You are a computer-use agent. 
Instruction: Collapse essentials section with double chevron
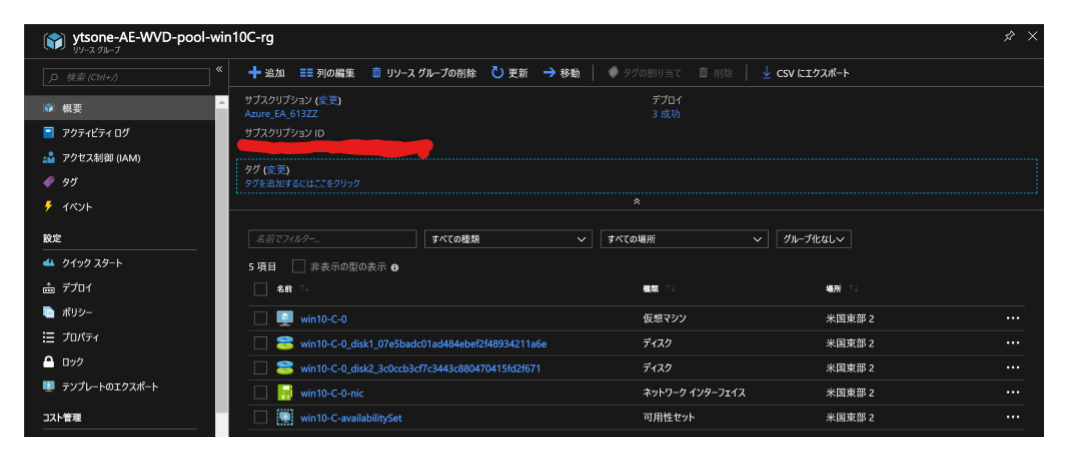(636, 201)
